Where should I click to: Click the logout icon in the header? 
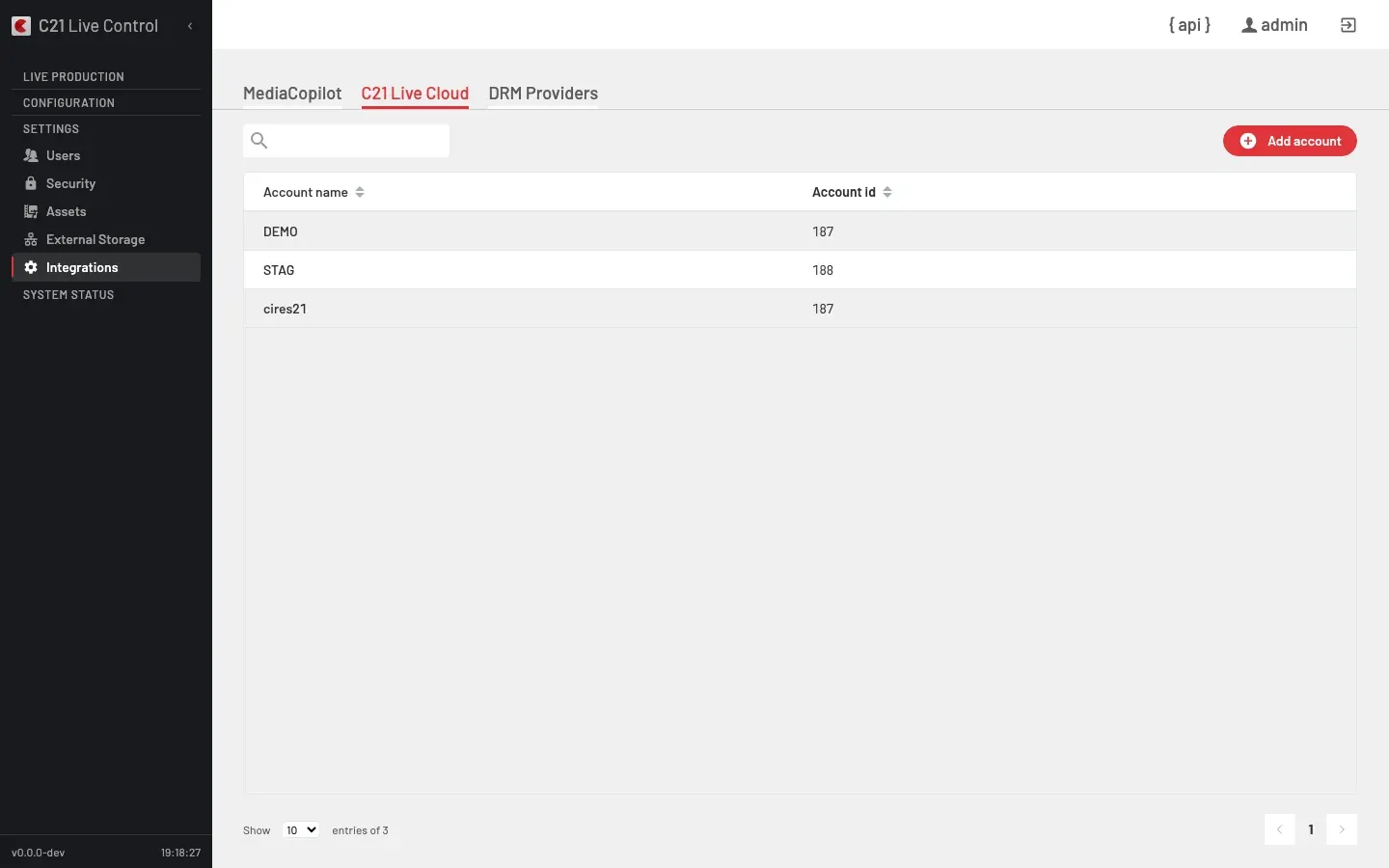[x=1348, y=25]
